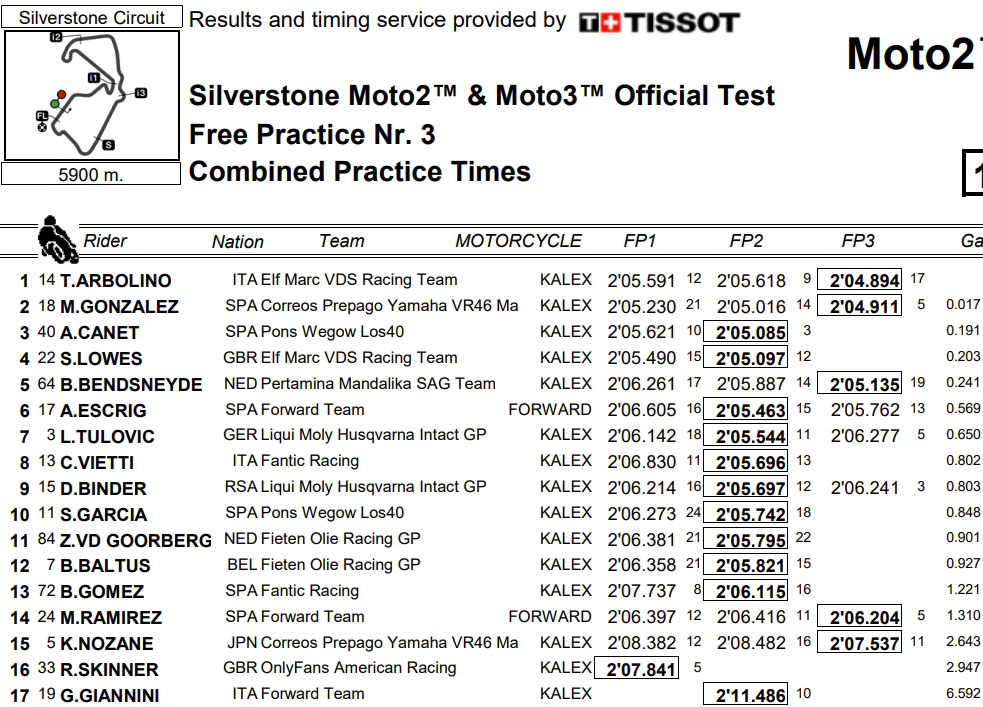Click the FP1 column header
This screenshot has height=707, width=983.
point(640,241)
